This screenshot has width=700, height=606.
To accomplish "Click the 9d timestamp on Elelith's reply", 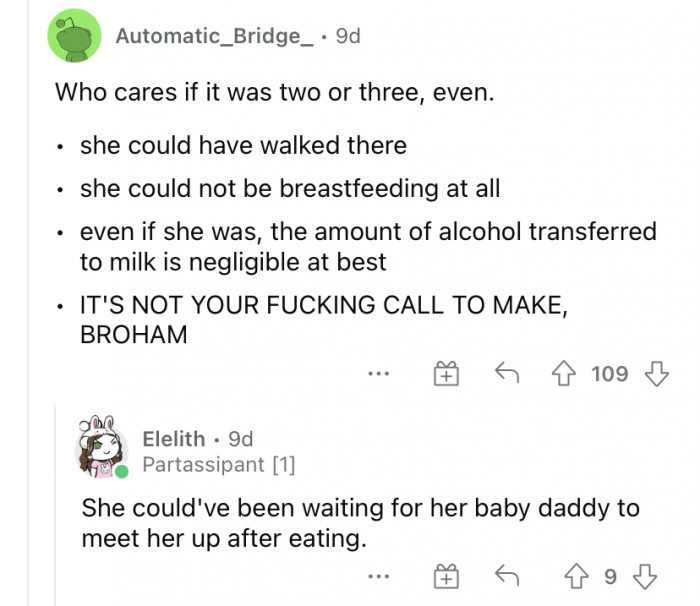I will pos(240,438).
